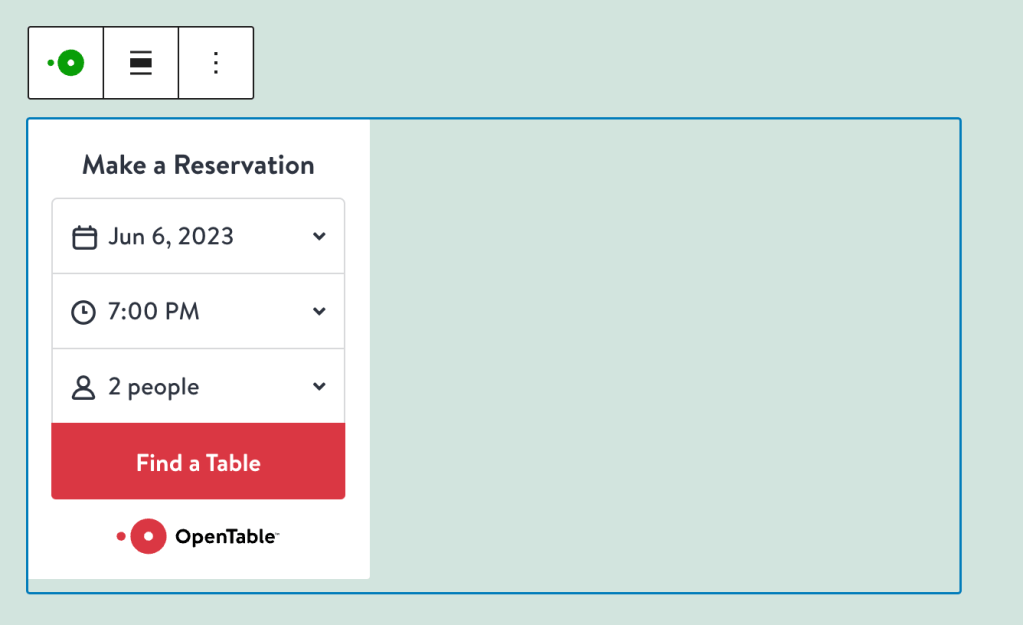Select the 2 people party size text
1023x625 pixels.
coord(154,387)
